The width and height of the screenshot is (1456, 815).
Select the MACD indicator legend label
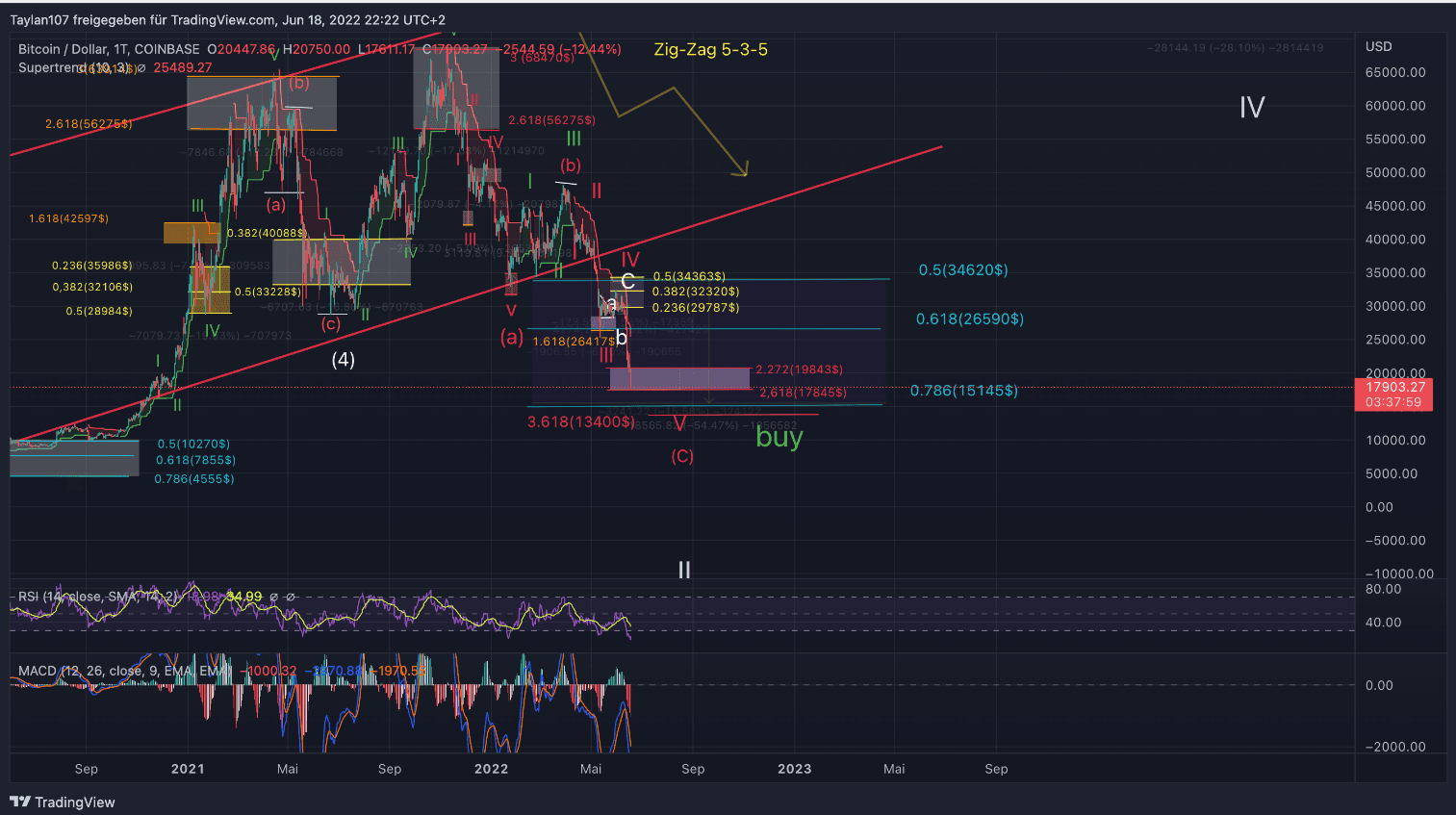point(123,671)
